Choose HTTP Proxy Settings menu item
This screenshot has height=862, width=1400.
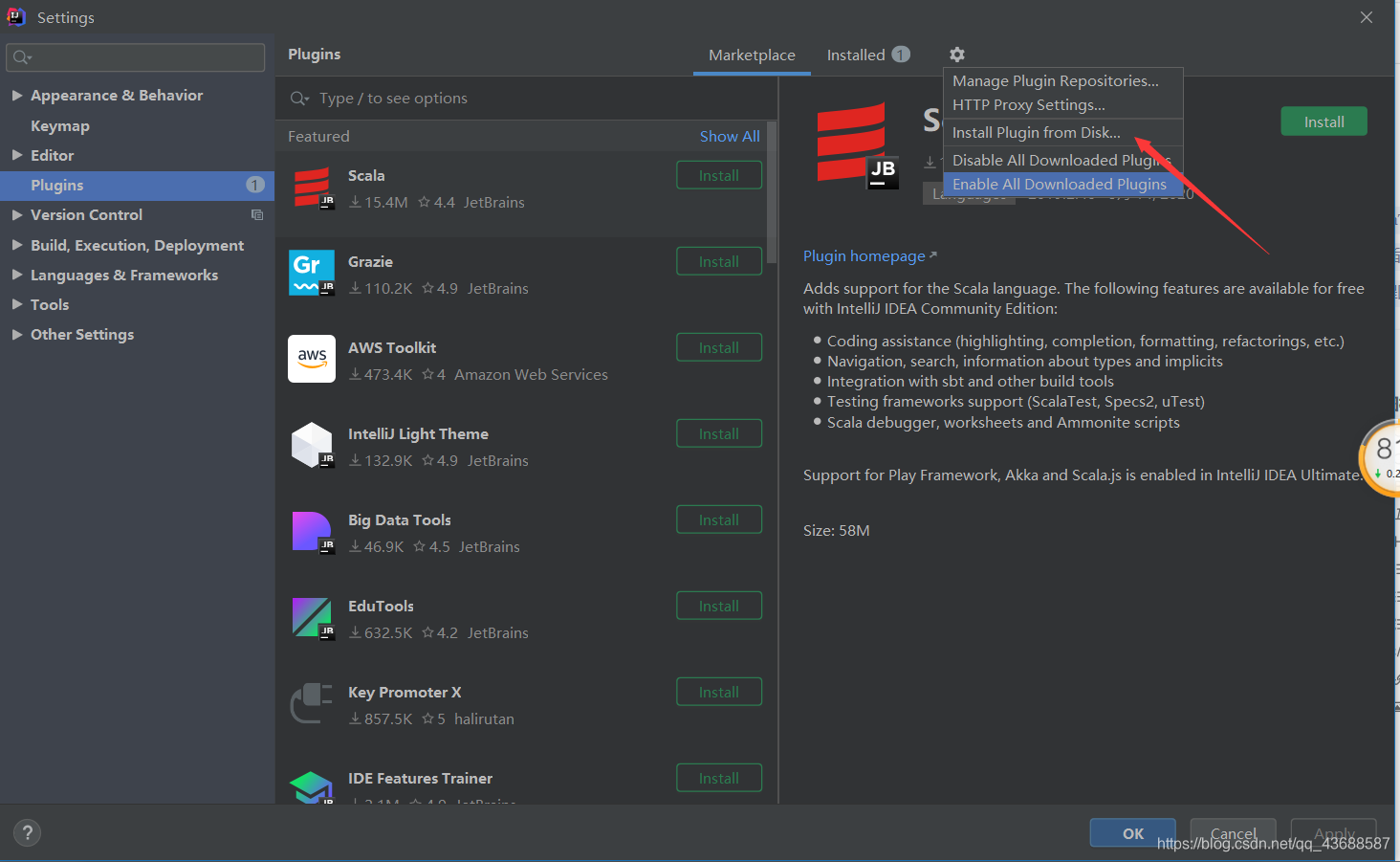1062,105
